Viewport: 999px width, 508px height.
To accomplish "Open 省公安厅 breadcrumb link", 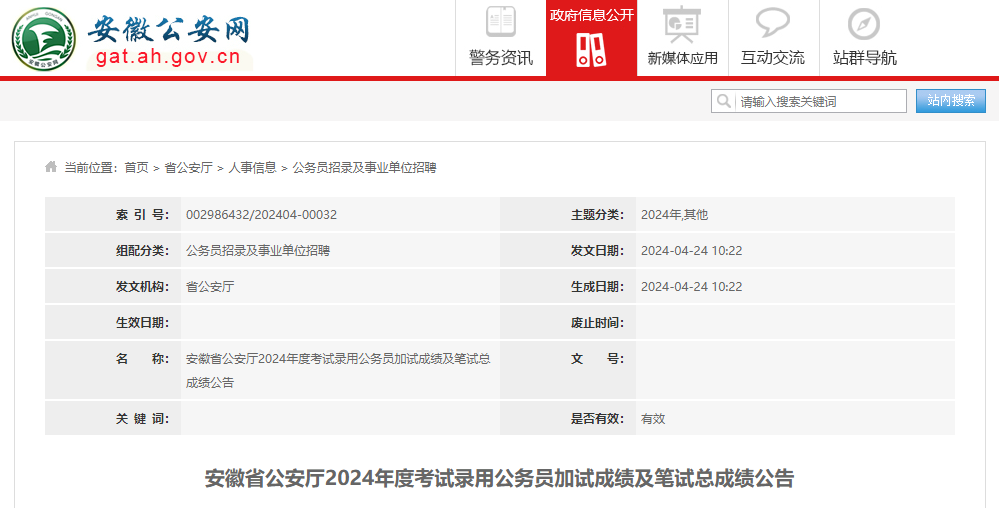I will [x=189, y=168].
